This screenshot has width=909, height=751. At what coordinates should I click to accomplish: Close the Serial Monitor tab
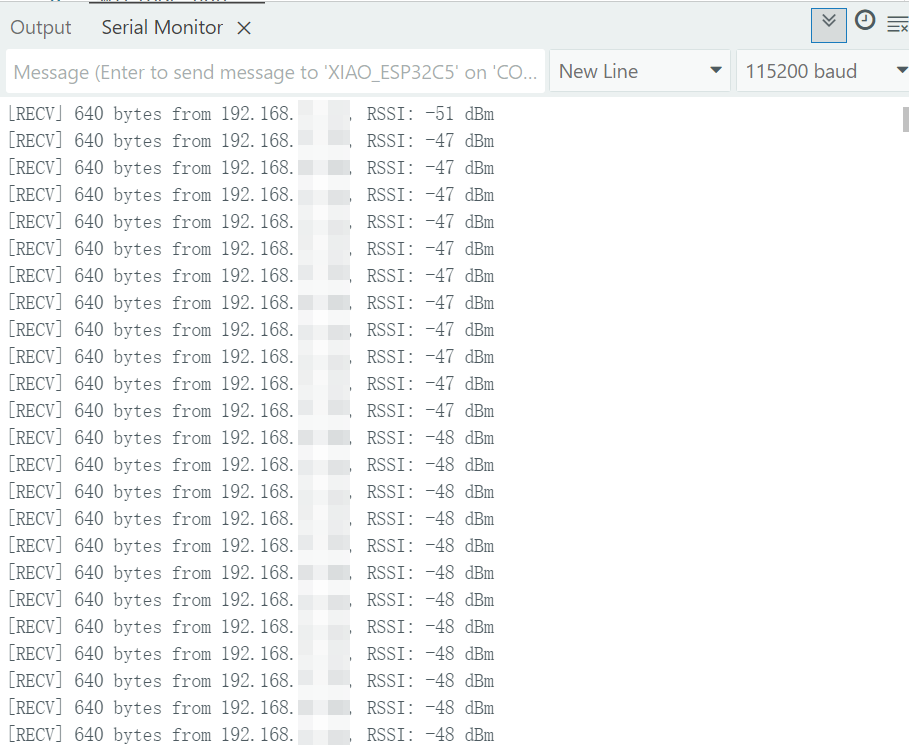pos(244,29)
